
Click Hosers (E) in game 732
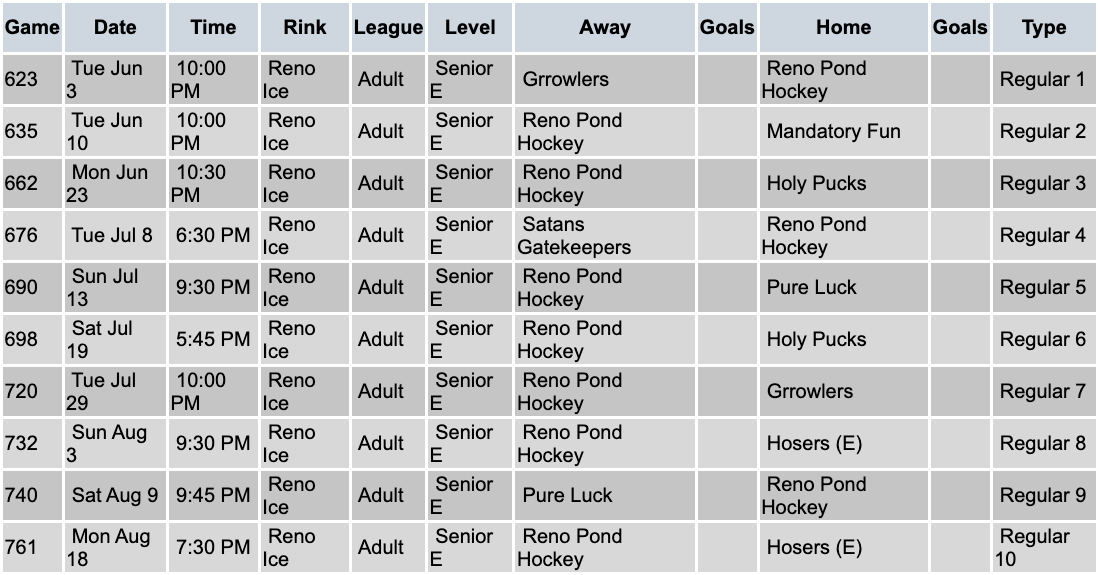(x=814, y=444)
